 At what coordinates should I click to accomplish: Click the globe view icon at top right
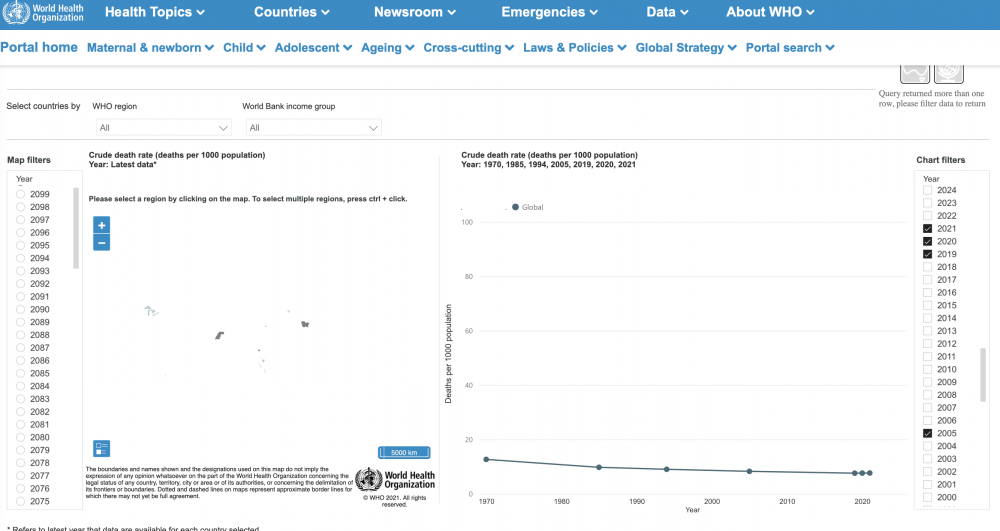[x=948, y=72]
